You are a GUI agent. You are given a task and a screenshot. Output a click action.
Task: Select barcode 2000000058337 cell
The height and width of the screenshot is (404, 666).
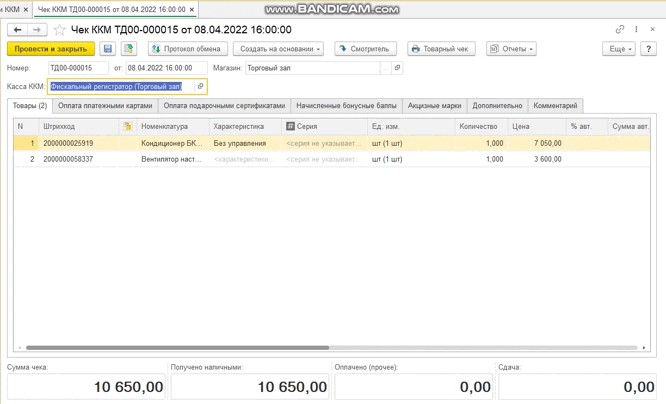[x=79, y=159]
